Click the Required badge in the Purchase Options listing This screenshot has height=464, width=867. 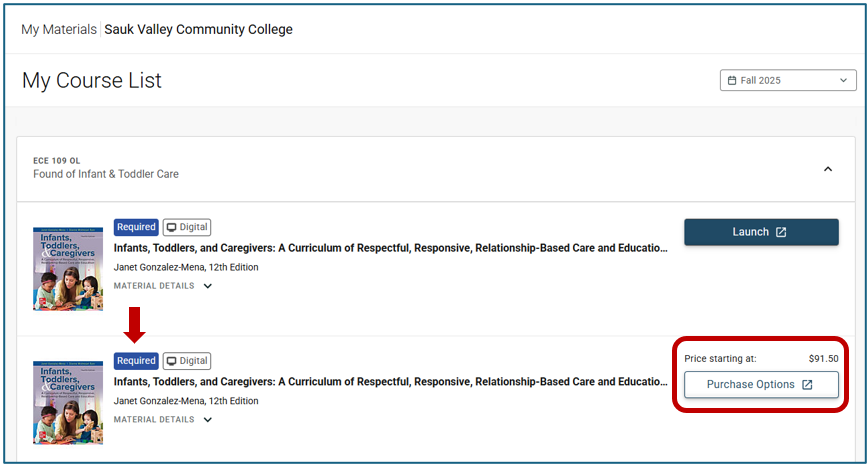[136, 361]
